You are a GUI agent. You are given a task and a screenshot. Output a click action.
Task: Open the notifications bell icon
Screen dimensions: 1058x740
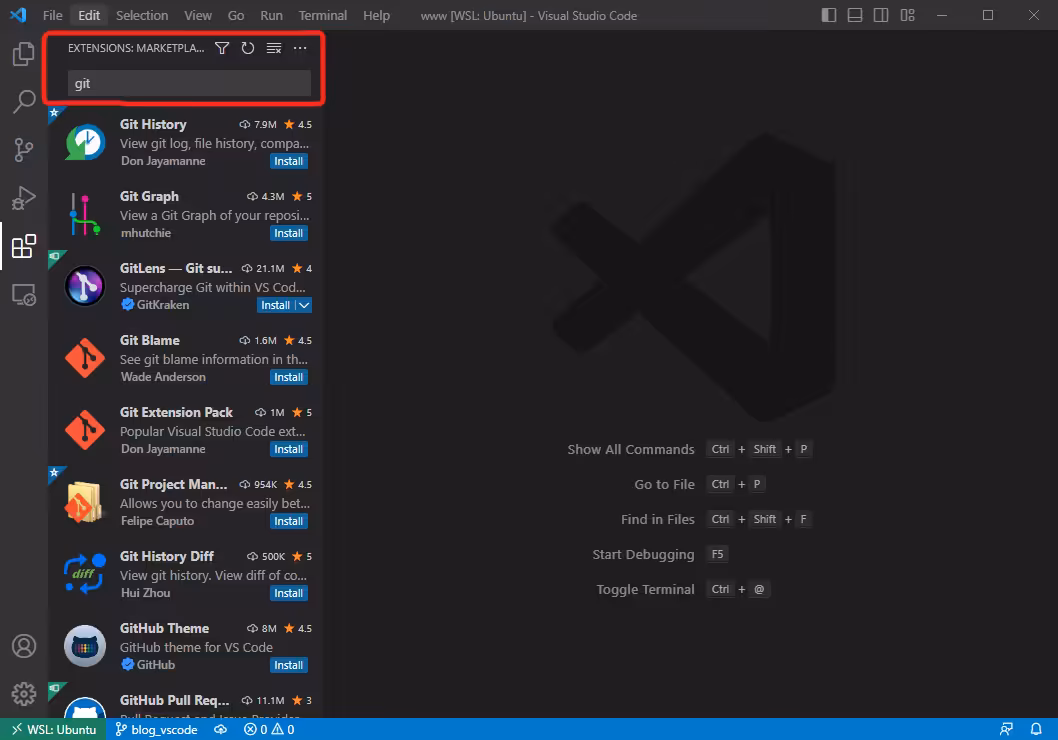(1036, 729)
